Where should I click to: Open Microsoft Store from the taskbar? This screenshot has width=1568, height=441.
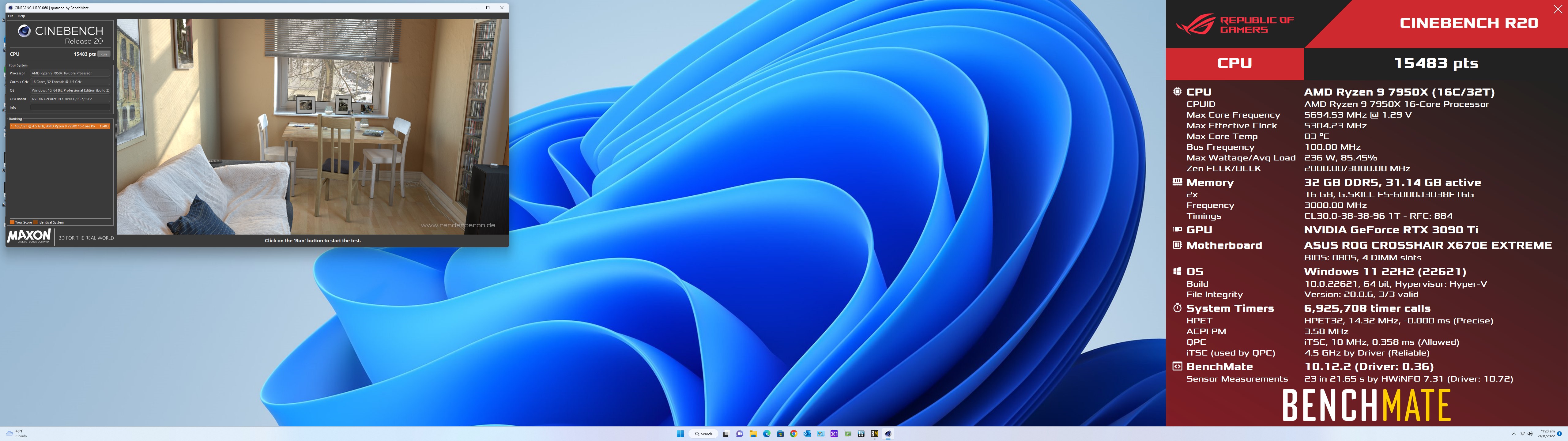[x=780, y=434]
